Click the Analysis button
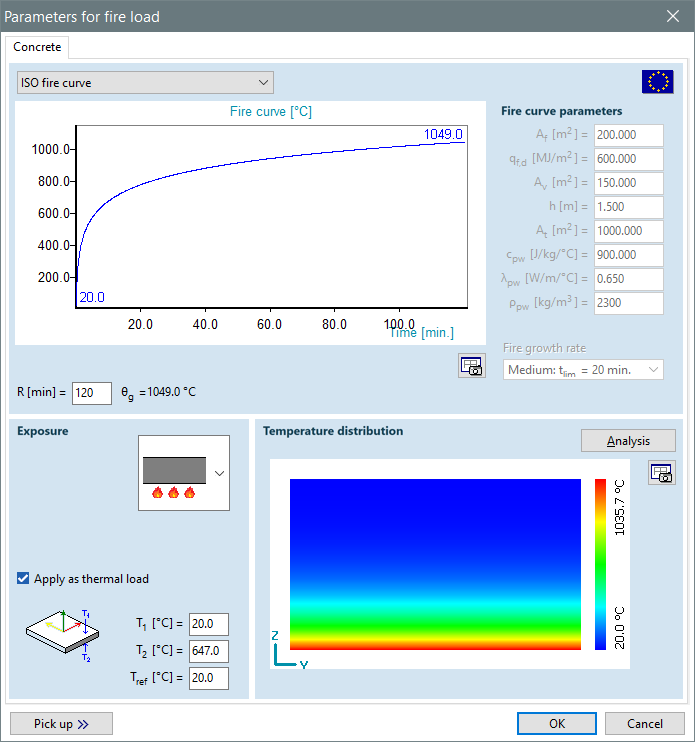 [628, 441]
